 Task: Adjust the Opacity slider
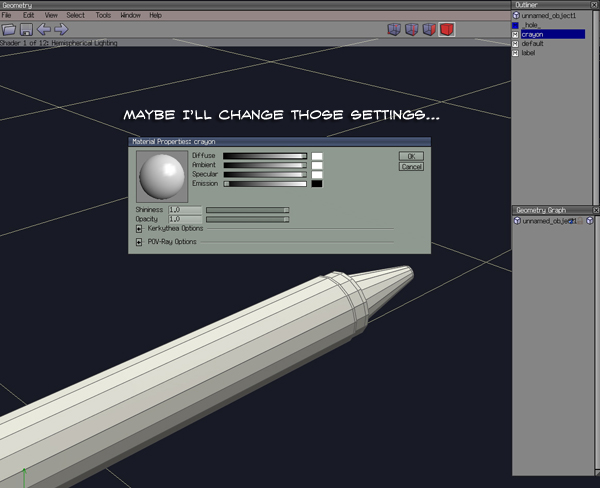pyautogui.click(x=248, y=219)
